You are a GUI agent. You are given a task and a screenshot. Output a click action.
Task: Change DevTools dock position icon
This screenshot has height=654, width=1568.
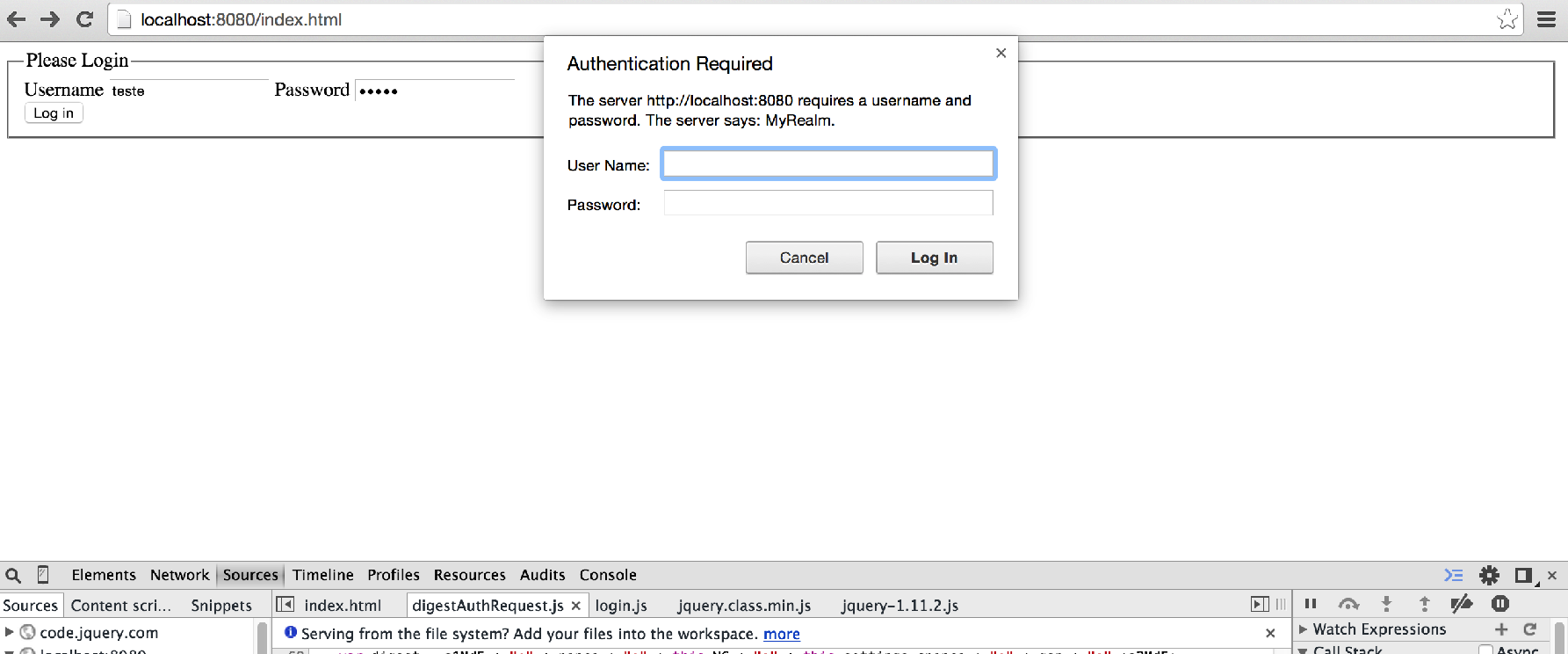(x=1521, y=575)
